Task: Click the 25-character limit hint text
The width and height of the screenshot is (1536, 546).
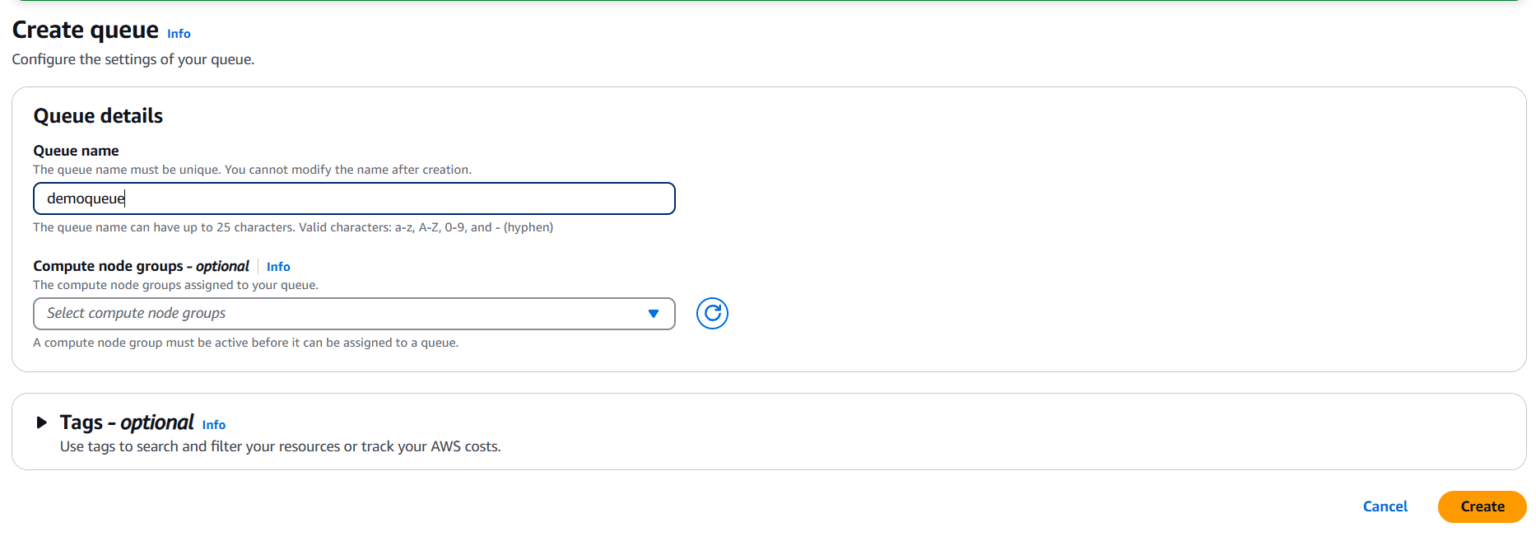Action: [293, 228]
